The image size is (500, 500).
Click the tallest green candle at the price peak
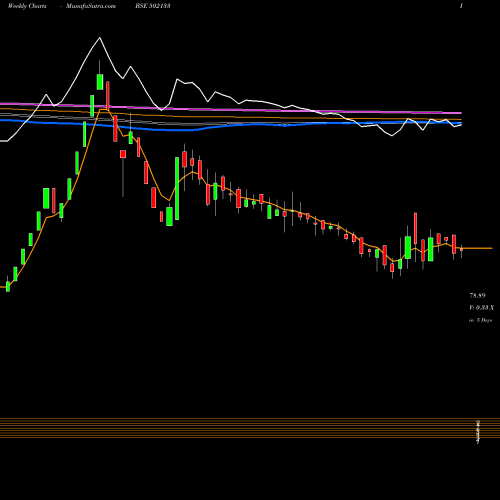[100, 82]
